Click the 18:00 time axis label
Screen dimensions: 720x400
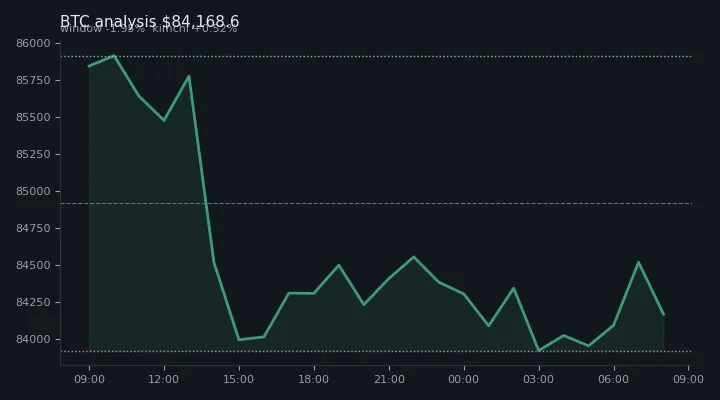click(314, 379)
